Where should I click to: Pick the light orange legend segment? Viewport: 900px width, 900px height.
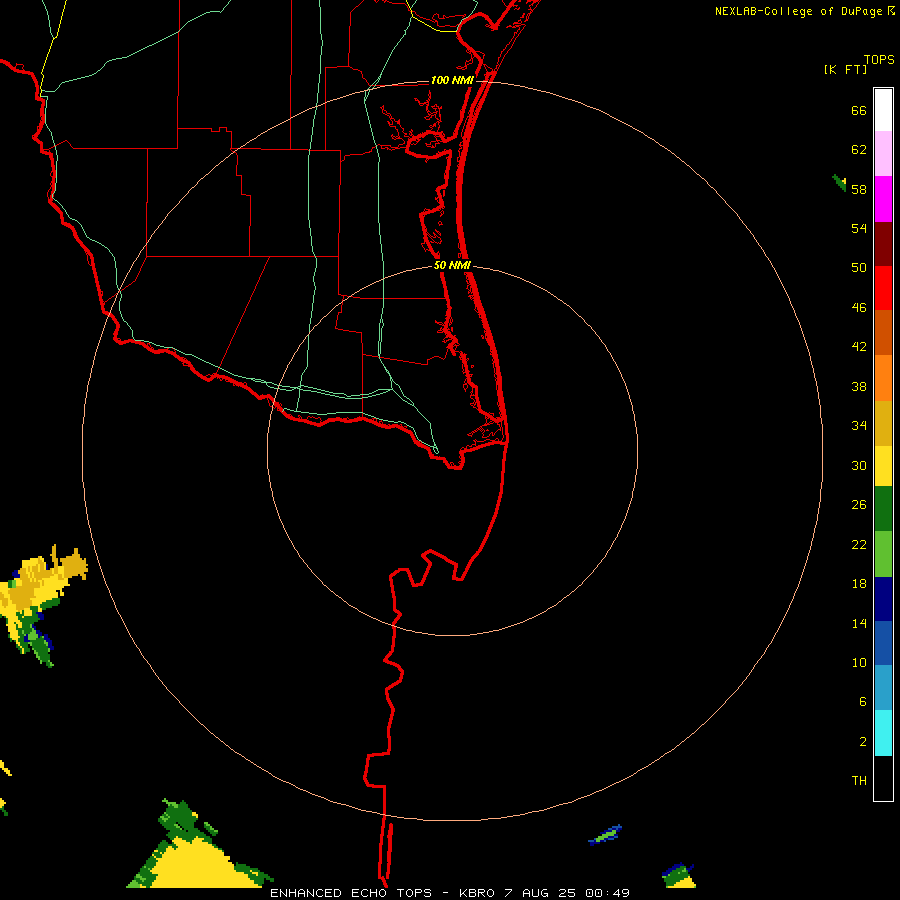(883, 378)
